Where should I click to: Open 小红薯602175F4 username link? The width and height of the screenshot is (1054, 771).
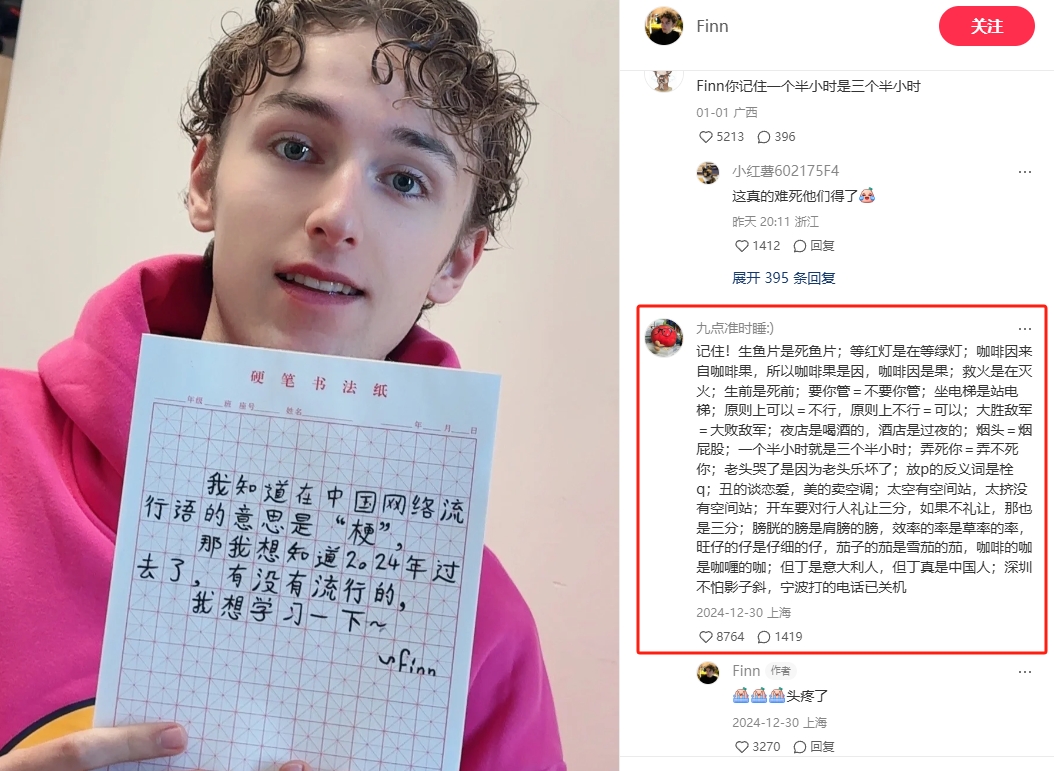785,171
